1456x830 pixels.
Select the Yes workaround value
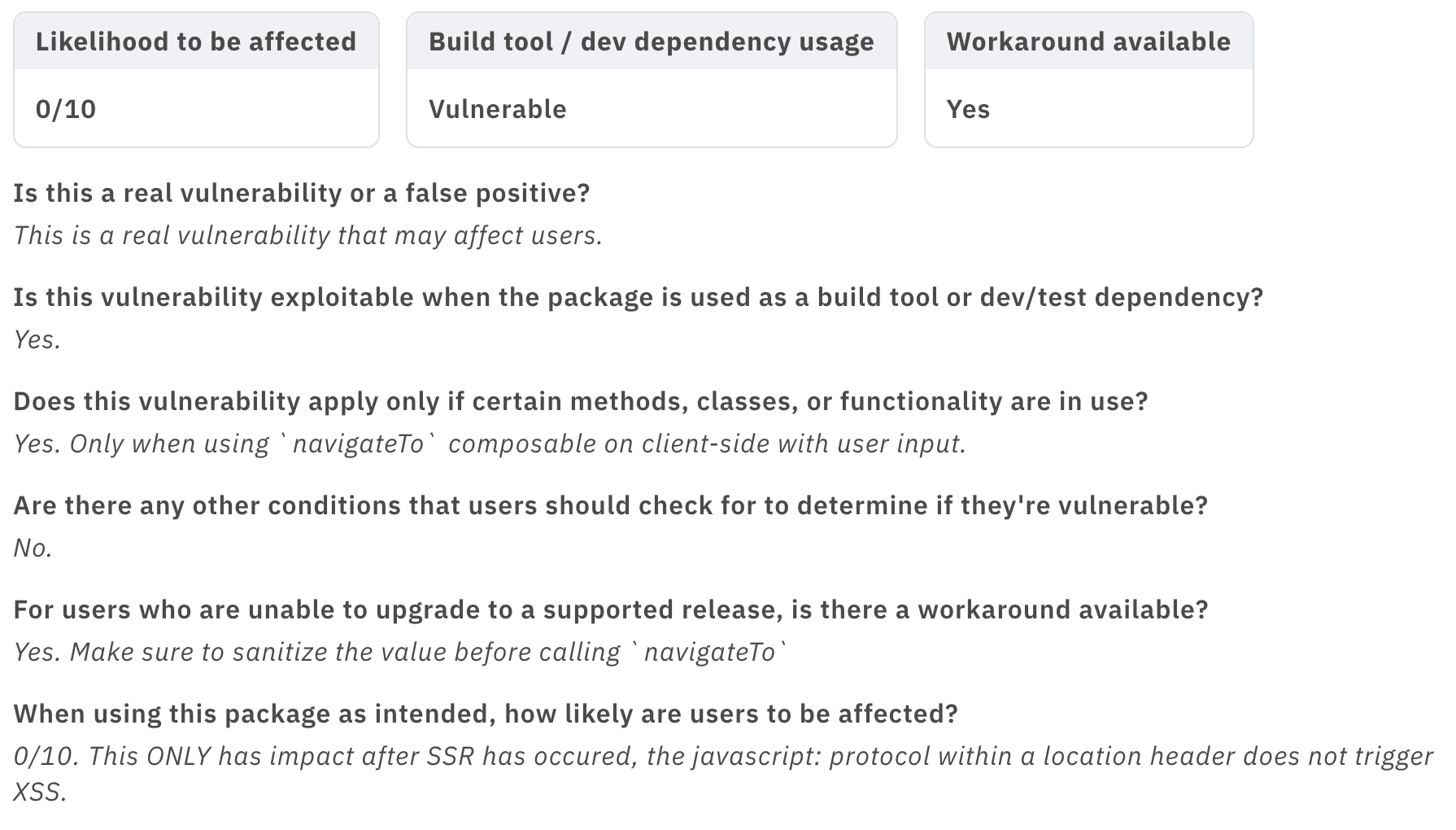pyautogui.click(x=968, y=109)
